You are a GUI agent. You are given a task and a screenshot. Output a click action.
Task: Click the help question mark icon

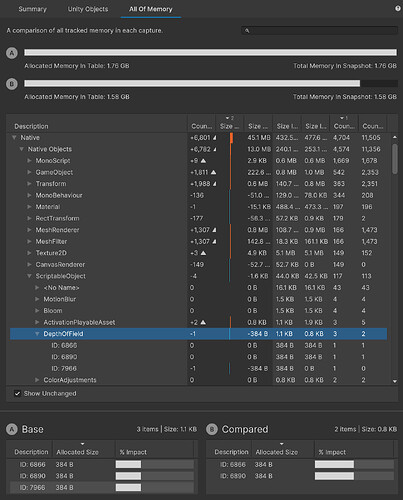pos(398,9)
